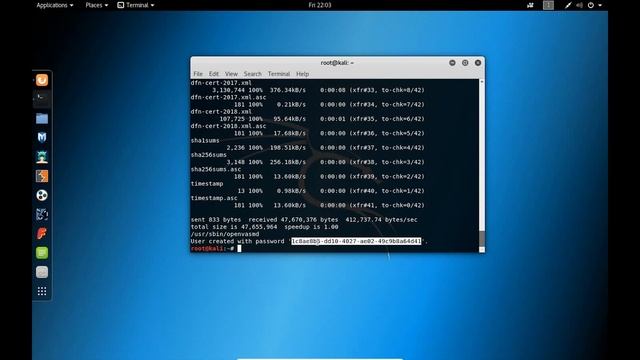Open the View menu in the terminal

pos(231,74)
